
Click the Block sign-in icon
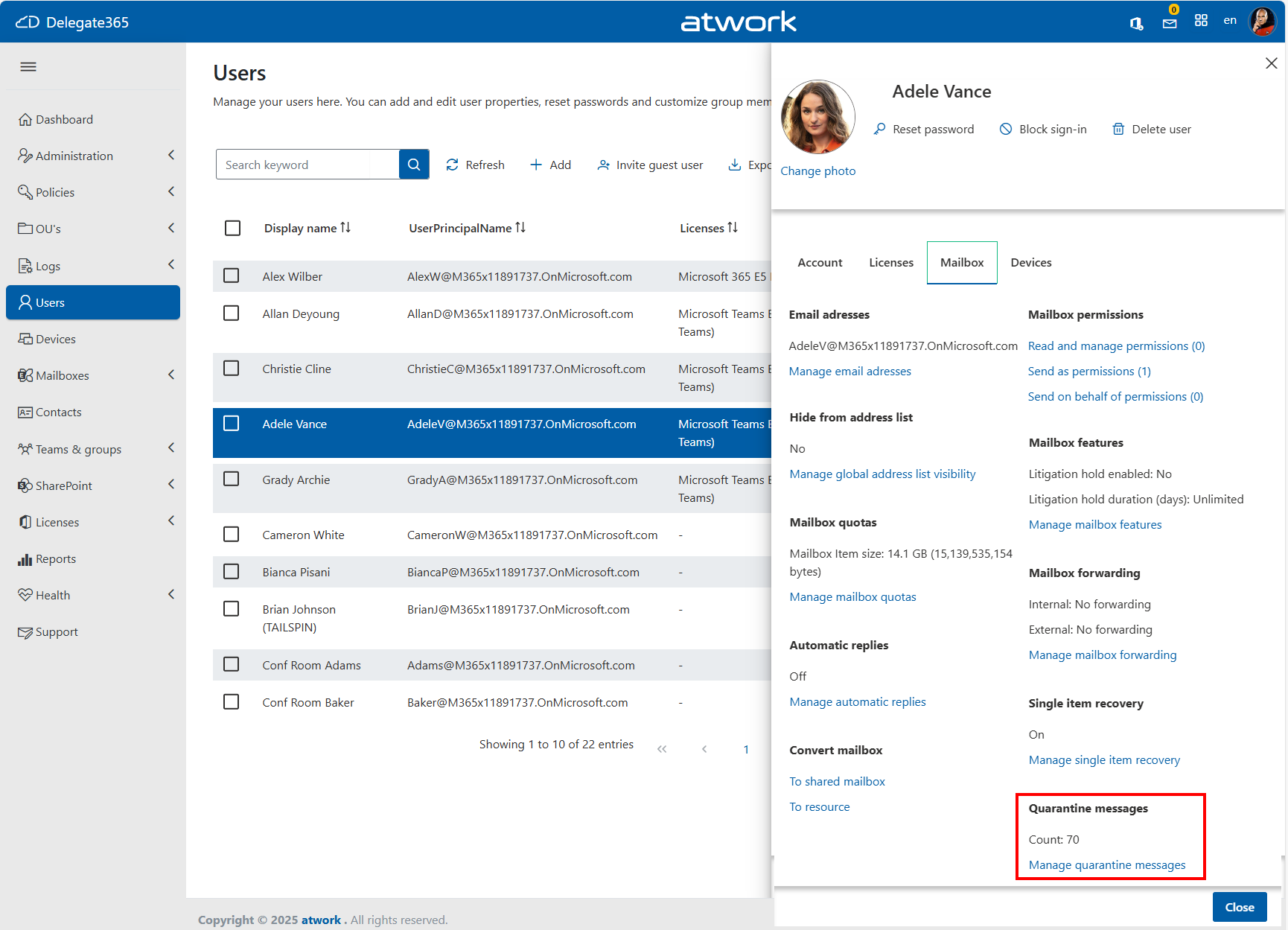1006,129
